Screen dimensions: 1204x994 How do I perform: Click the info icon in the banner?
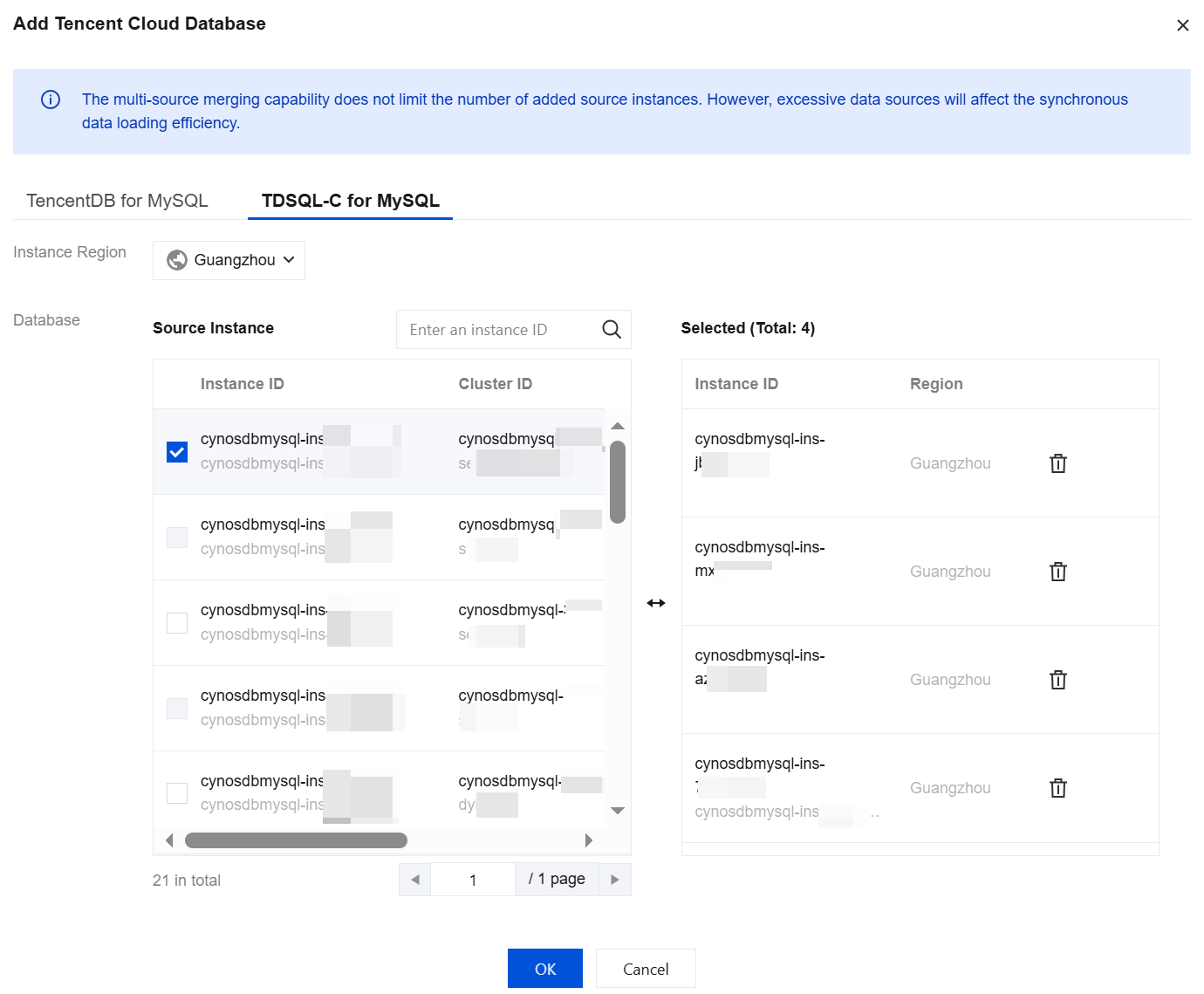point(51,99)
